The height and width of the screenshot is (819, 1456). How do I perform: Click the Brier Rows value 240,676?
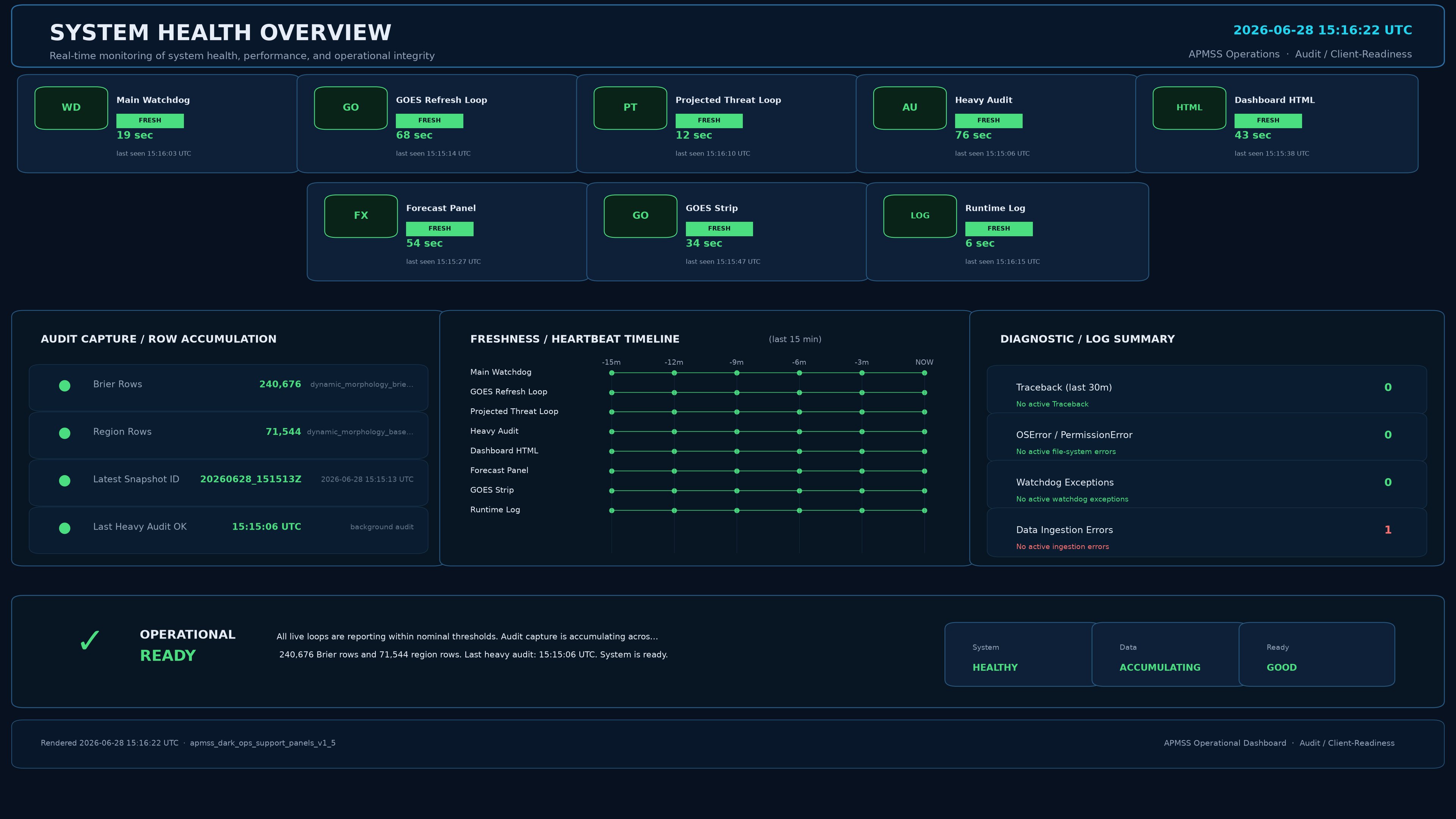(x=280, y=384)
